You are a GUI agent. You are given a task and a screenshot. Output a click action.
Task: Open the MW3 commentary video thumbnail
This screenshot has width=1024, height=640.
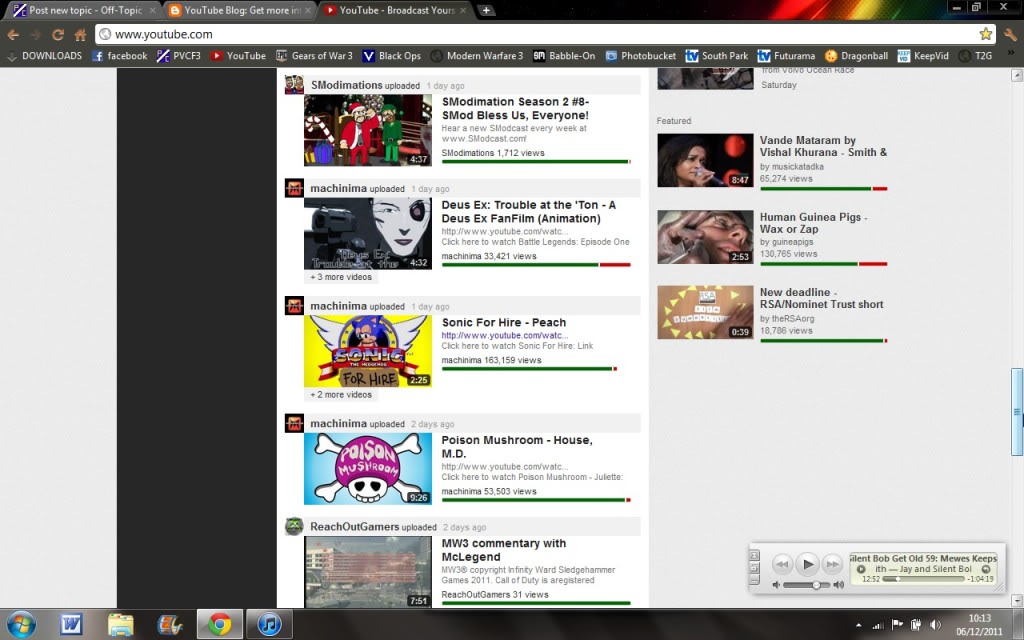pyautogui.click(x=368, y=572)
